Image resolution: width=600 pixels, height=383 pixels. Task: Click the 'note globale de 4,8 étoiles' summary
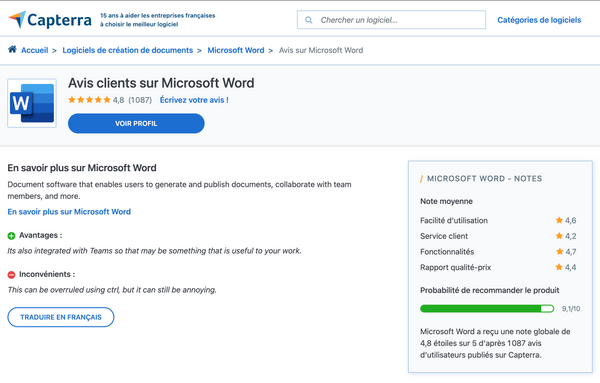(495, 343)
